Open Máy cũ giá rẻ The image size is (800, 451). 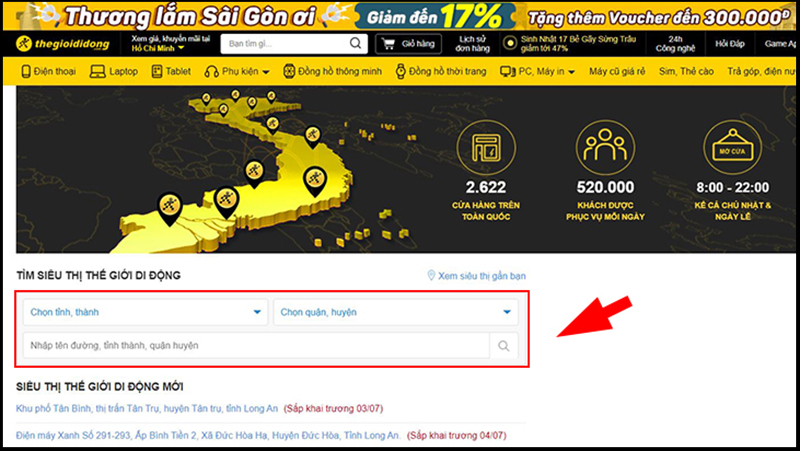point(617,71)
